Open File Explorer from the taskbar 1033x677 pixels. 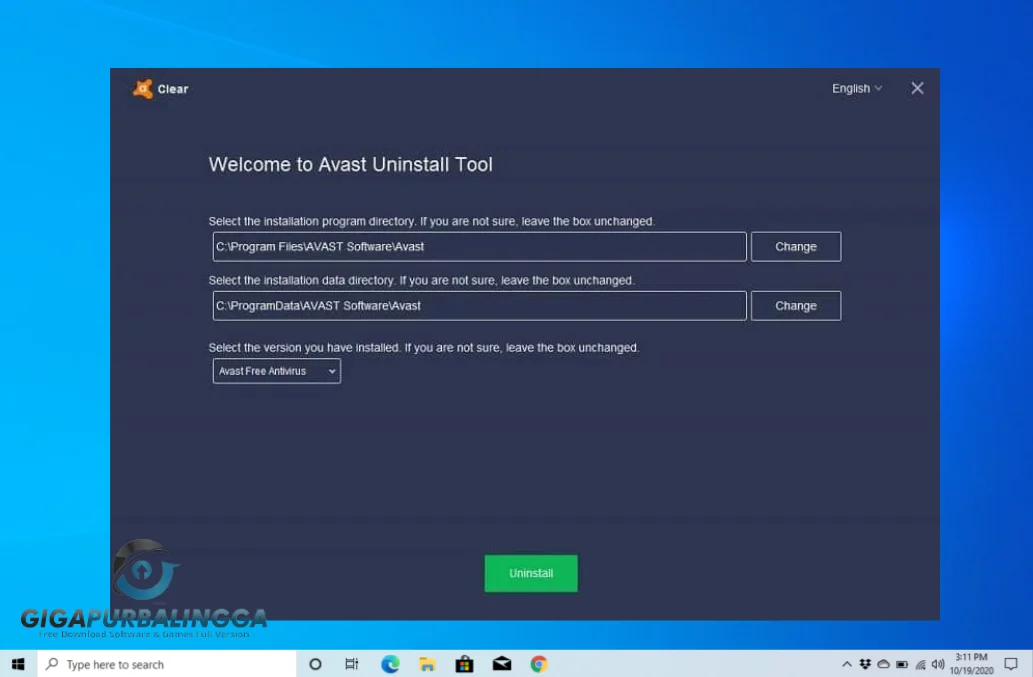tap(425, 664)
